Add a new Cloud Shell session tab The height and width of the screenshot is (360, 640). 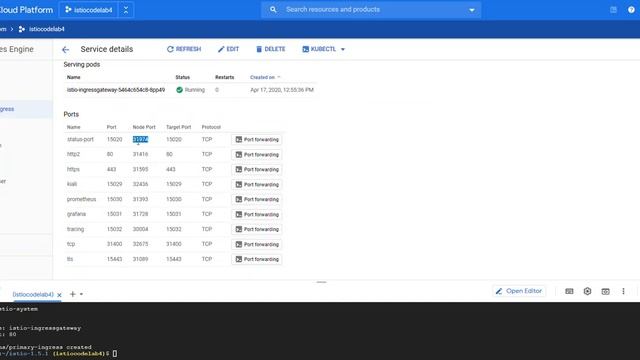73,294
